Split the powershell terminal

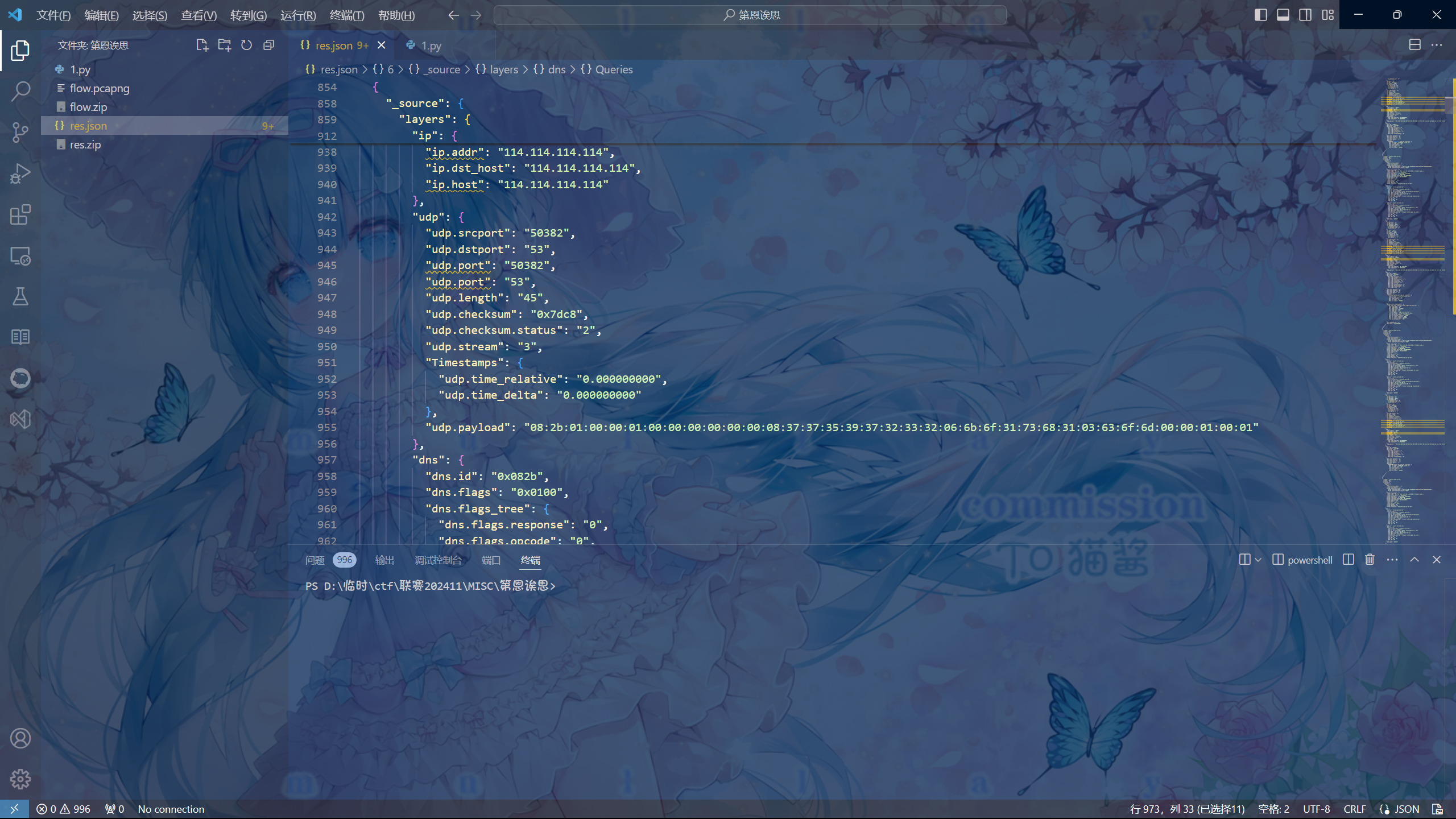(1348, 560)
